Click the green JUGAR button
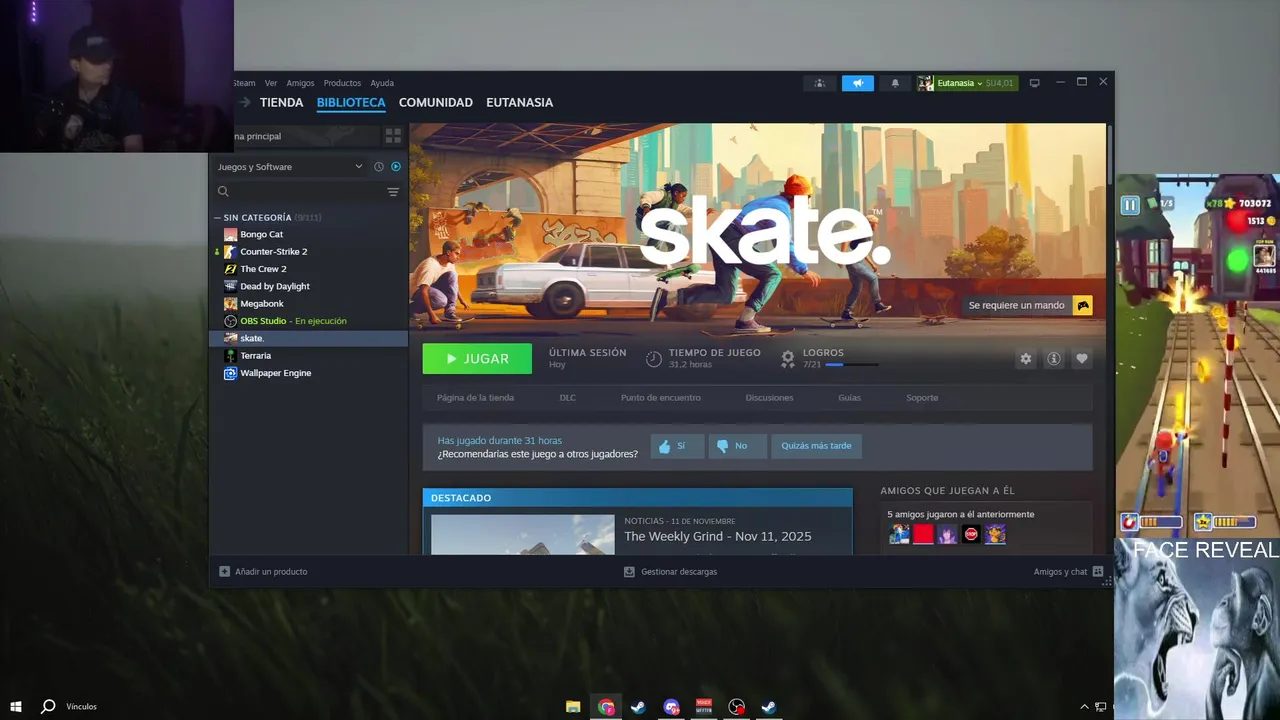The width and height of the screenshot is (1280, 720). pos(477,358)
